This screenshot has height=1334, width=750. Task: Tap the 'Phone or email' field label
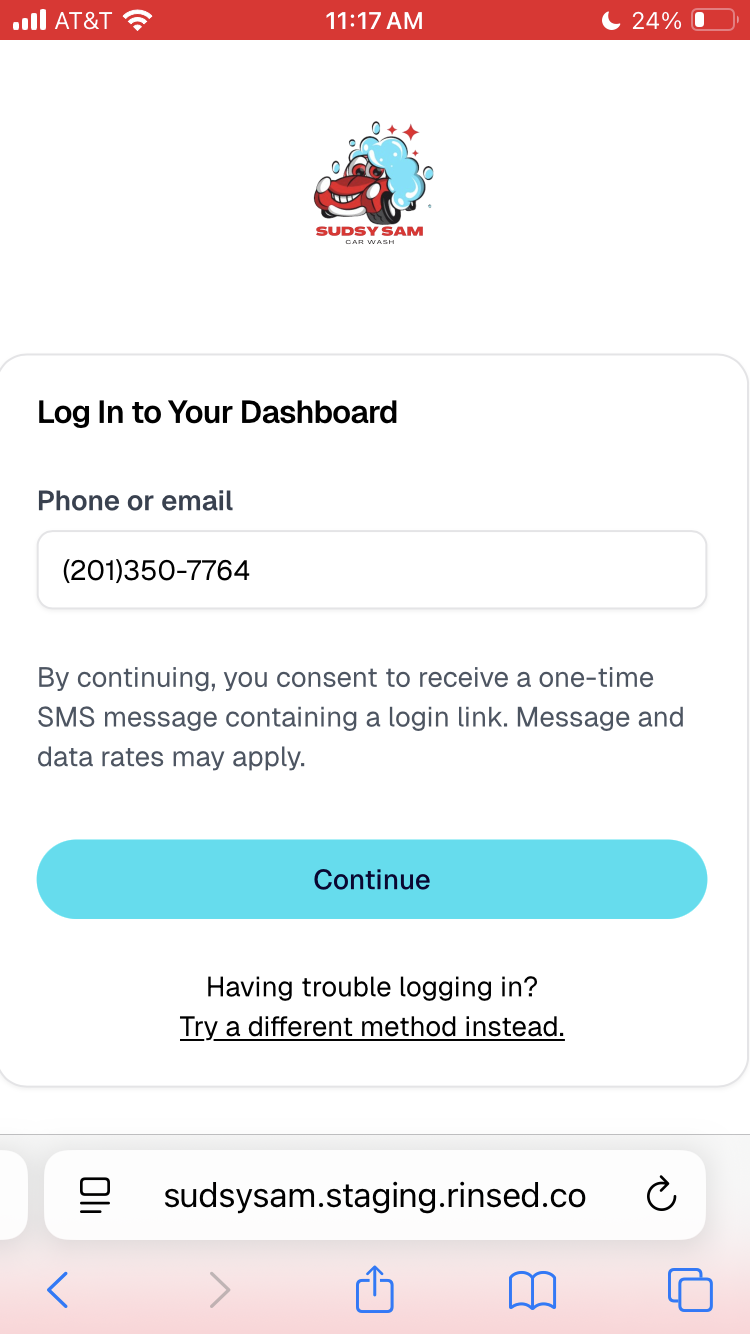point(135,501)
